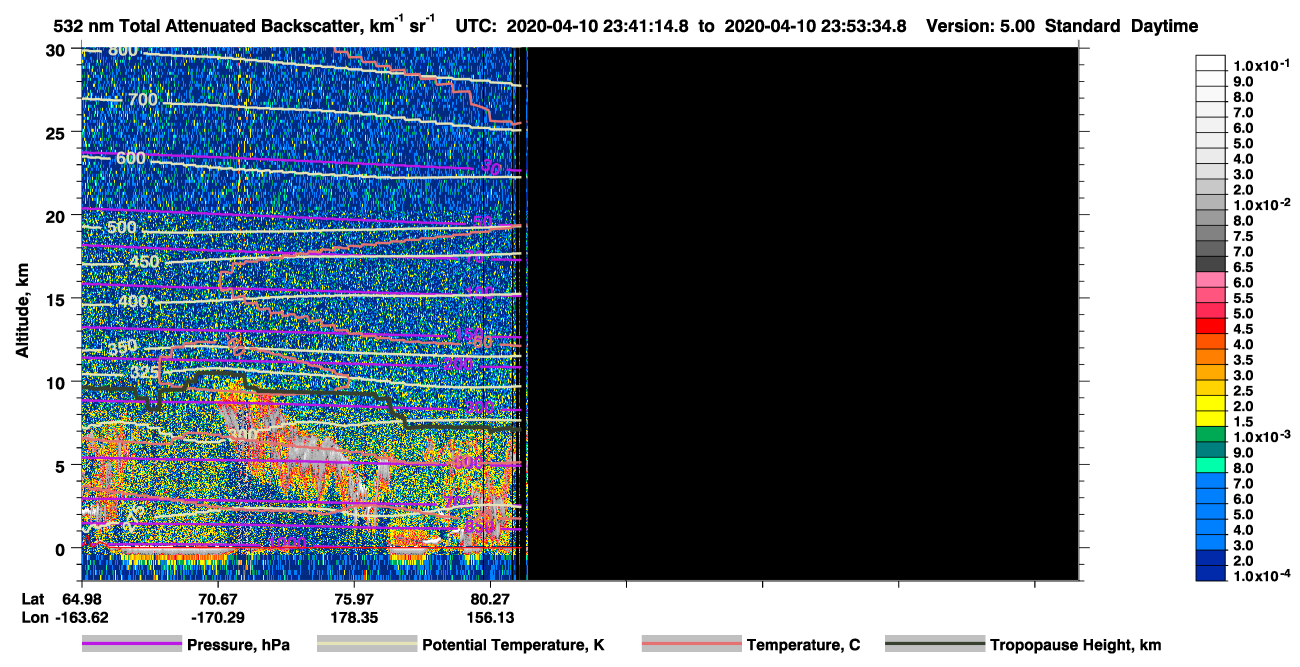Image resolution: width=1300 pixels, height=667 pixels.
Task: Click the red 4.5 colorbar swatch
Action: coord(1211,327)
